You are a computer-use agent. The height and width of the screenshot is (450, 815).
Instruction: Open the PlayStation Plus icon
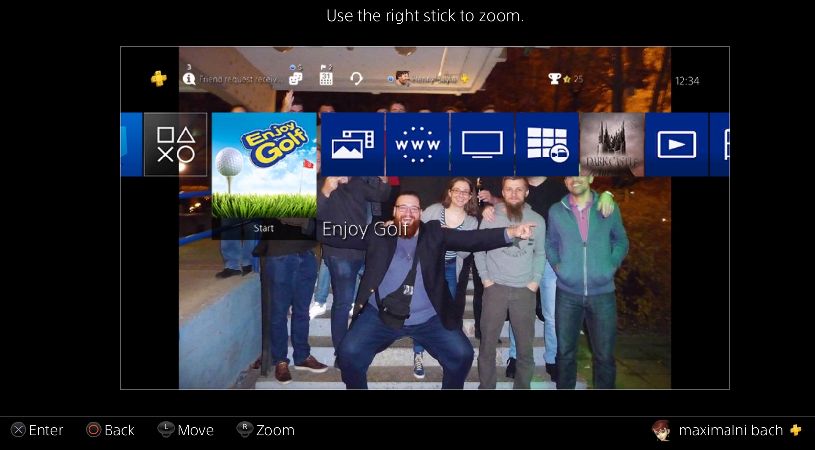(x=159, y=79)
